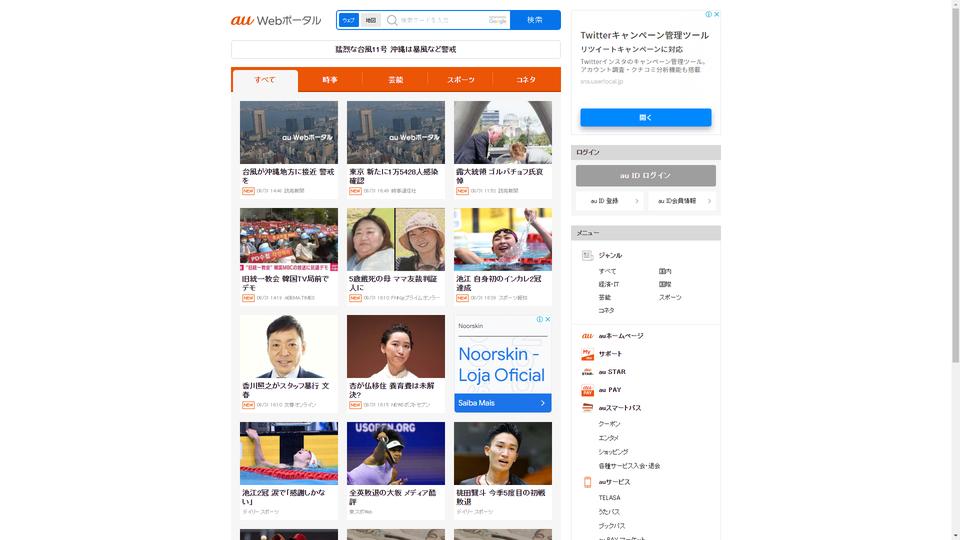Image resolution: width=960 pixels, height=540 pixels.
Task: Open the 桃田賢斗 article thumbnail
Action: point(503,453)
